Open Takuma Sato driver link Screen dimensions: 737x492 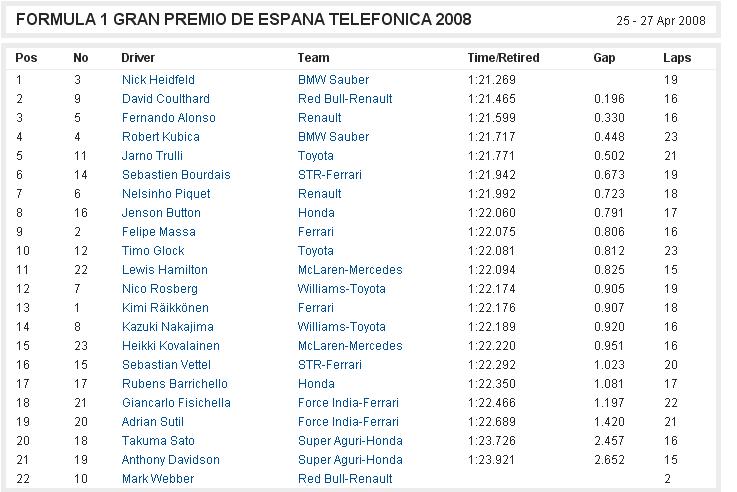pos(158,441)
